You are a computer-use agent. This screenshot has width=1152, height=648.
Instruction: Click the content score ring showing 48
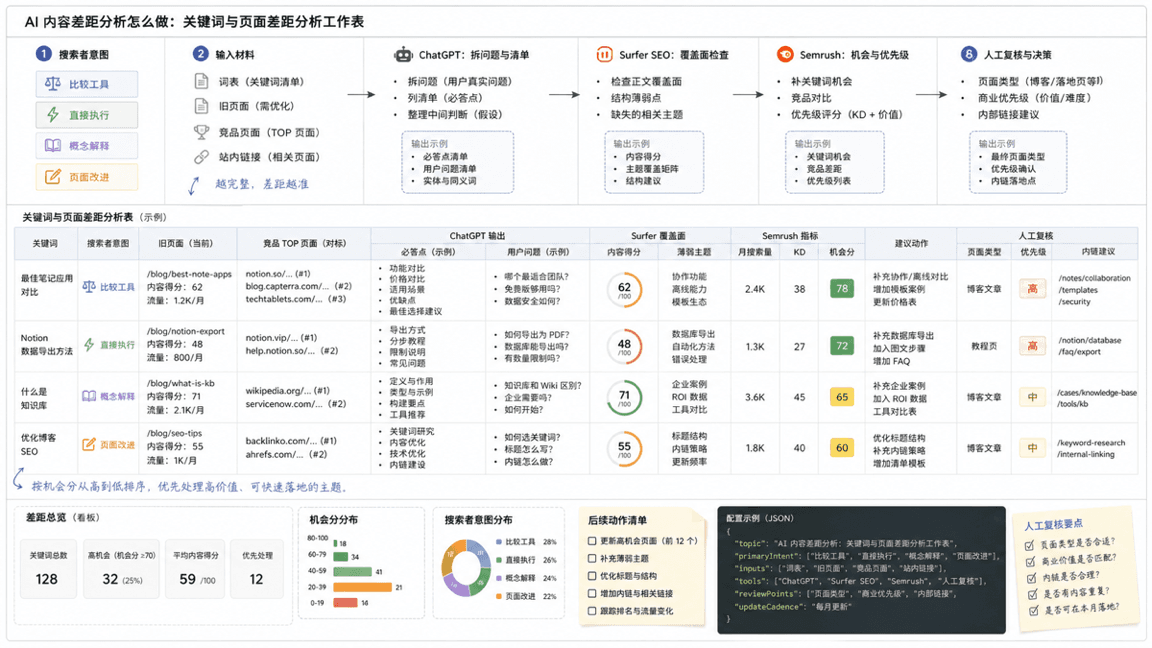click(624, 346)
